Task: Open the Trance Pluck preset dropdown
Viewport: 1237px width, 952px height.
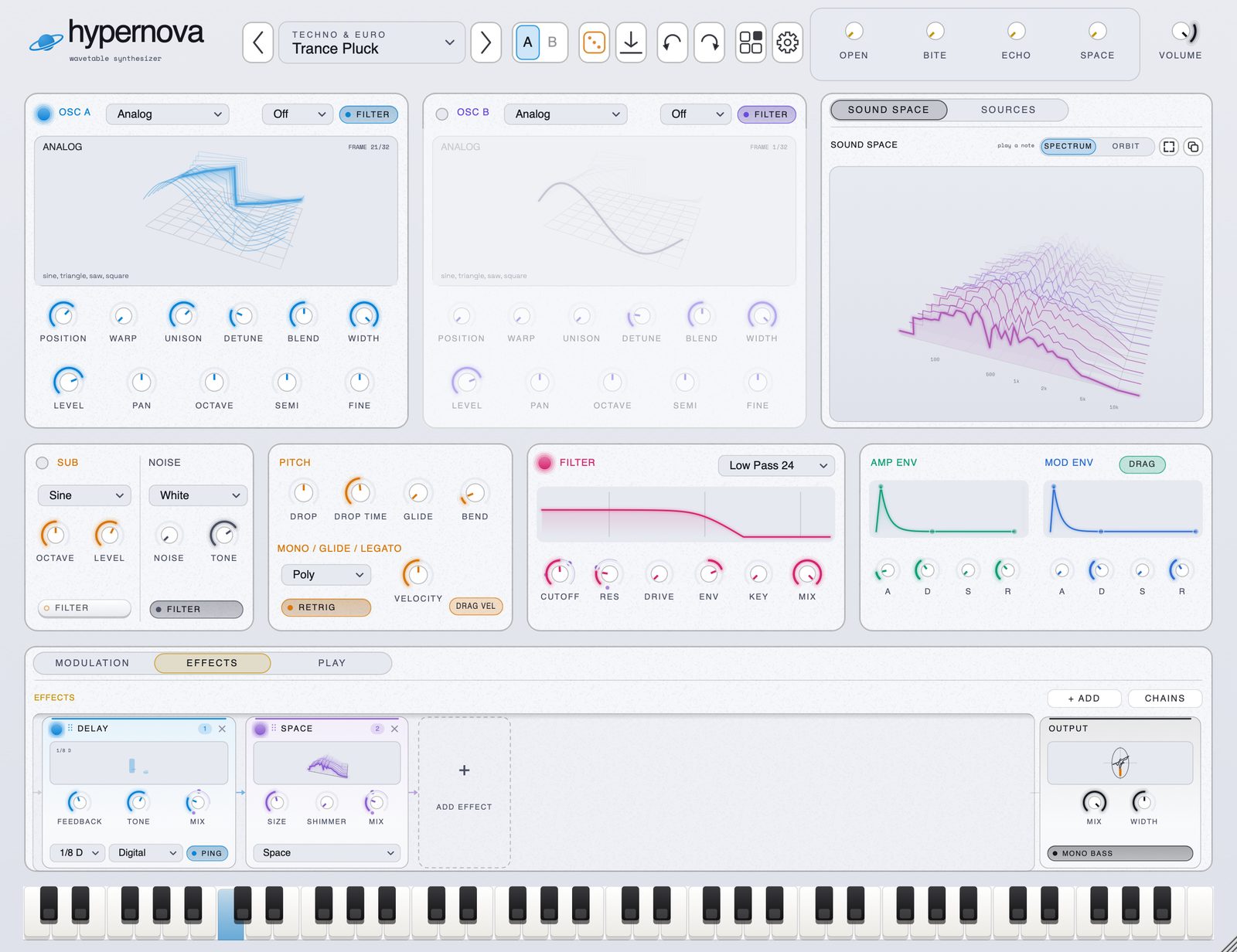Action: coord(372,42)
